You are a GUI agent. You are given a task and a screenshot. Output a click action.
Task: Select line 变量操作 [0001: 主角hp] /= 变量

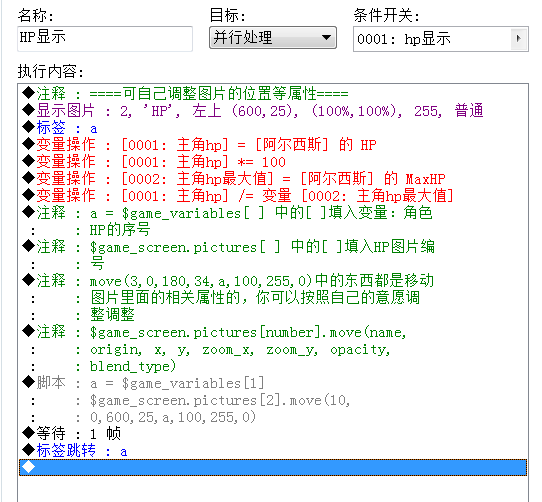pos(273,196)
